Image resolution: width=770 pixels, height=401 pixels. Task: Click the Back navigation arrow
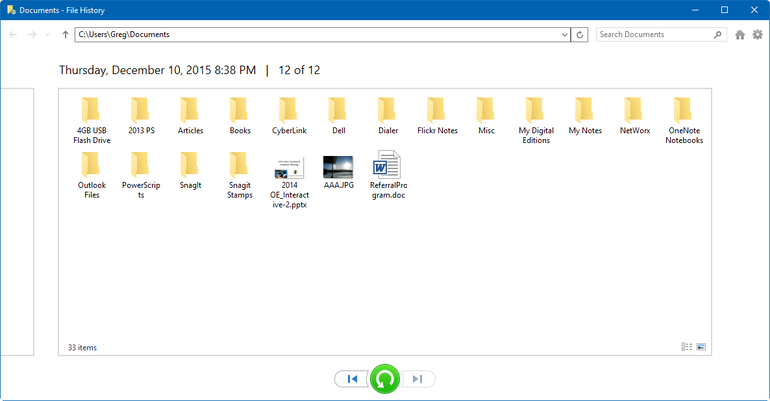tap(13, 34)
